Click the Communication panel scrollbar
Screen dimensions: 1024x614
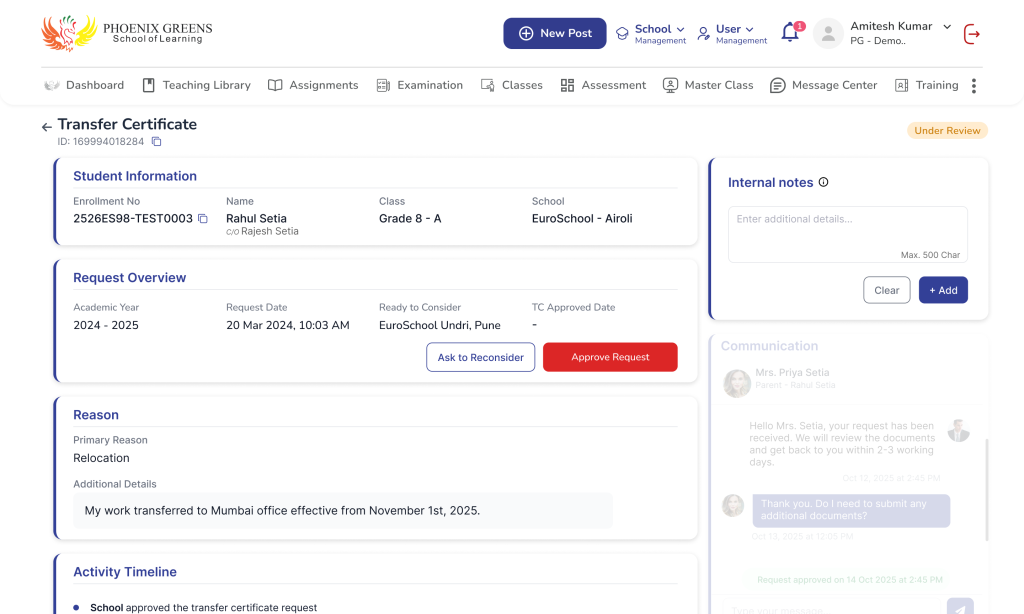987,490
